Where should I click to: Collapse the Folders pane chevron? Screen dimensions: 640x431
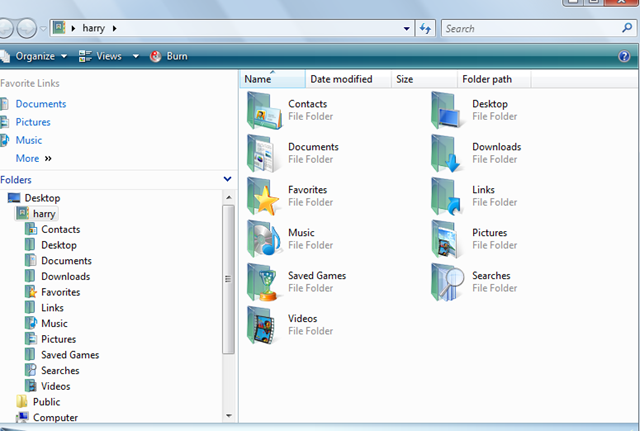click(228, 179)
